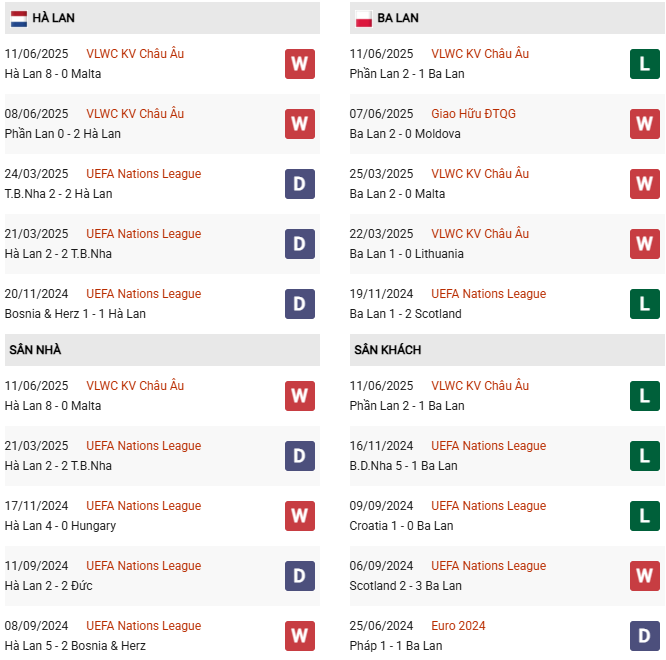Click the W badge for Ba Lan 2 - 0 Moldova
This screenshot has width=666, height=660.
645,124
